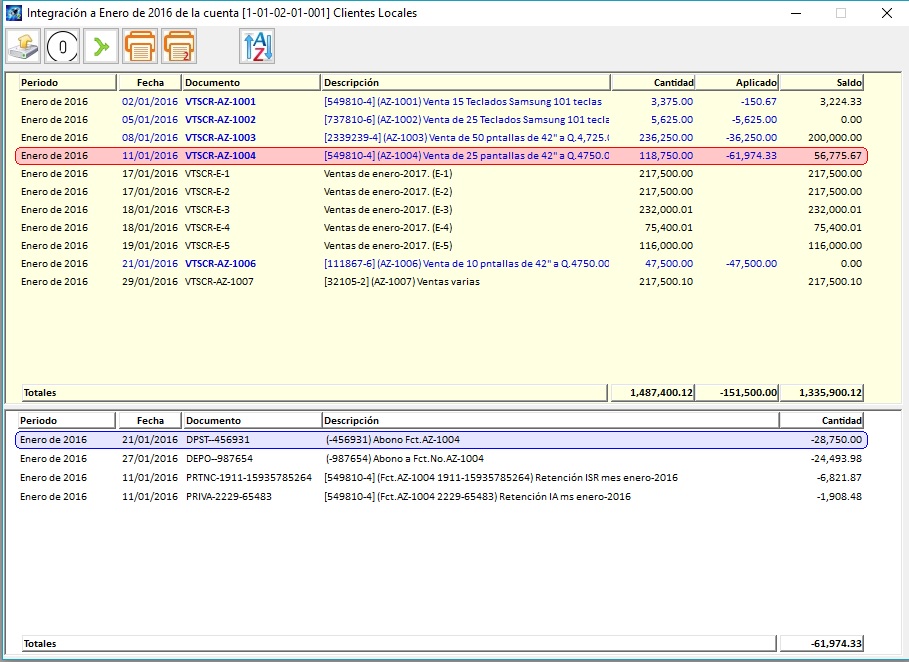909x662 pixels.
Task: Select payment document DEPO--987654
Action: (x=219, y=459)
